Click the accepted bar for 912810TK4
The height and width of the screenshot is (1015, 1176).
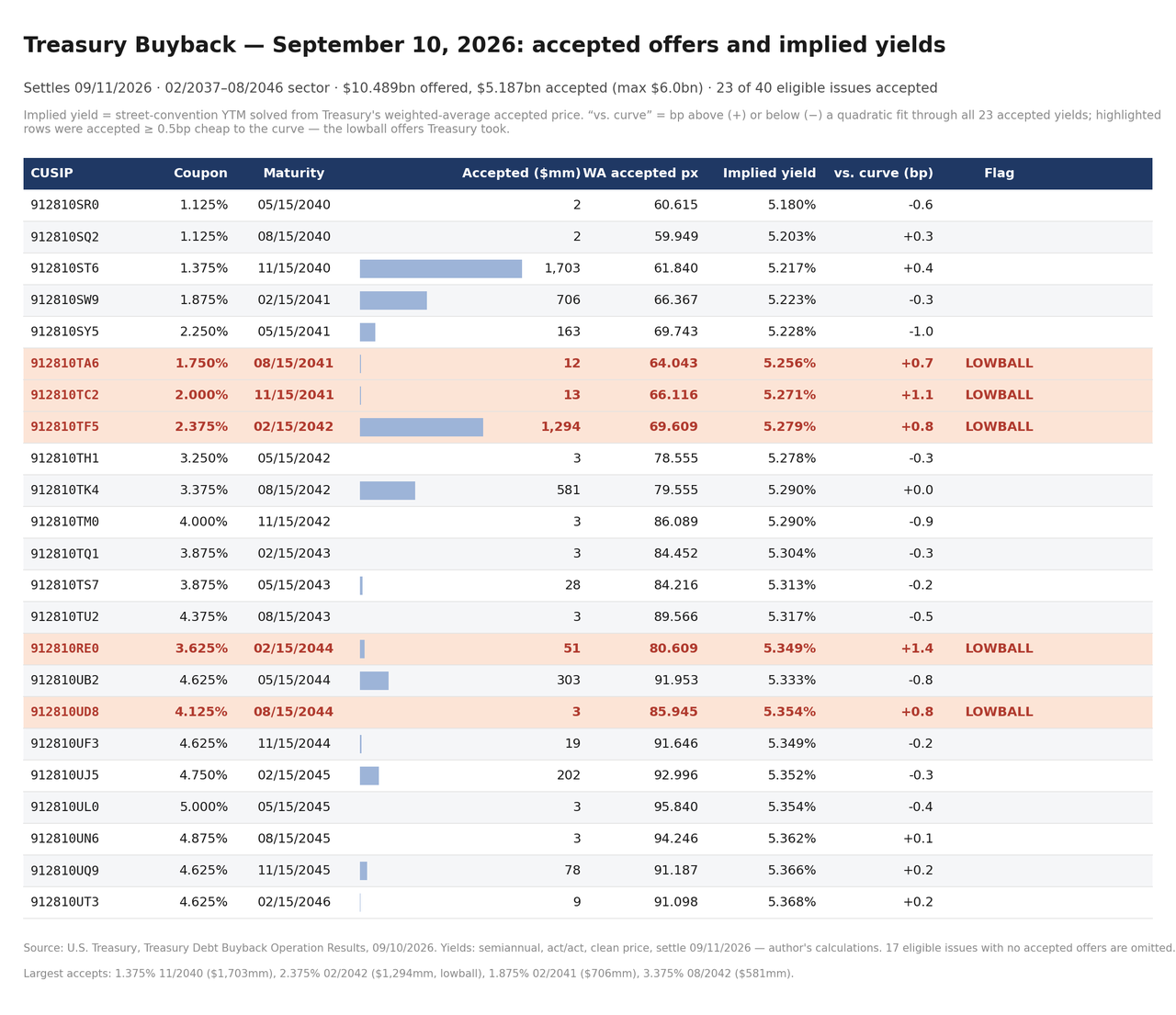pos(388,491)
